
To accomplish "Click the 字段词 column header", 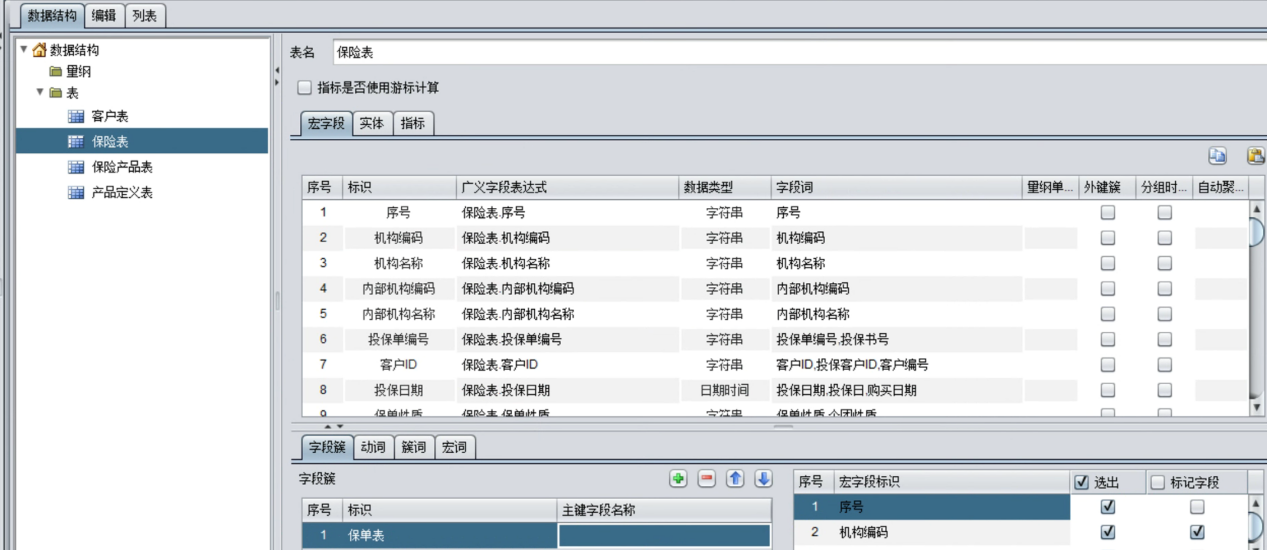I will tap(897, 187).
